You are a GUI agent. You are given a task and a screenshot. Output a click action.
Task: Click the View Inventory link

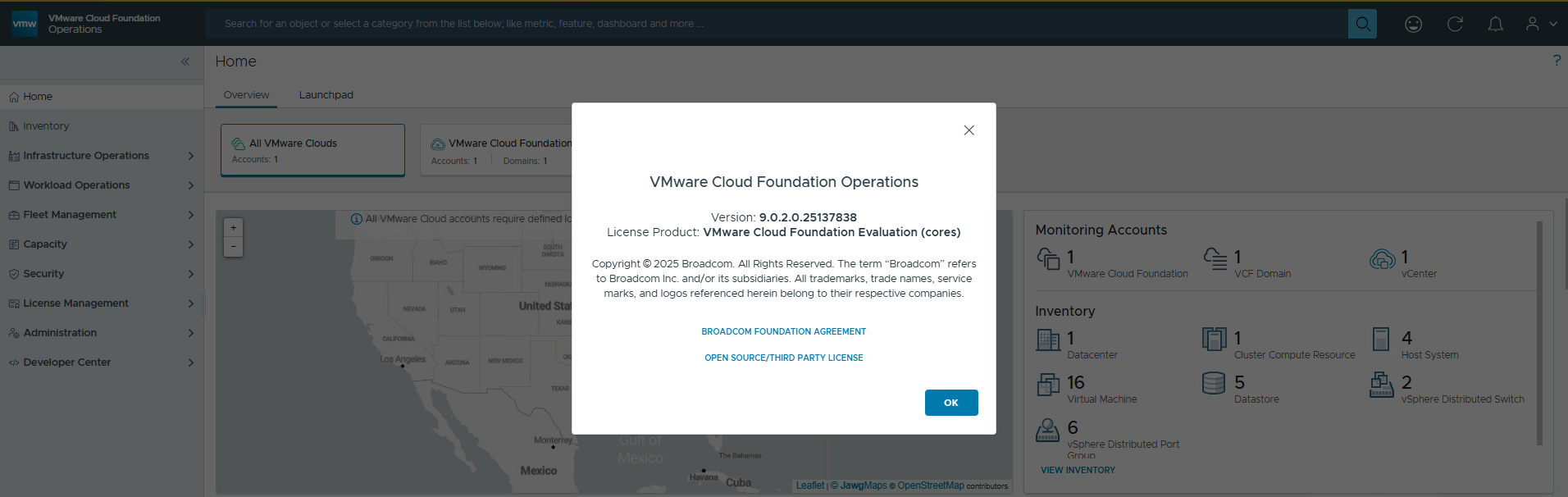[1078, 470]
